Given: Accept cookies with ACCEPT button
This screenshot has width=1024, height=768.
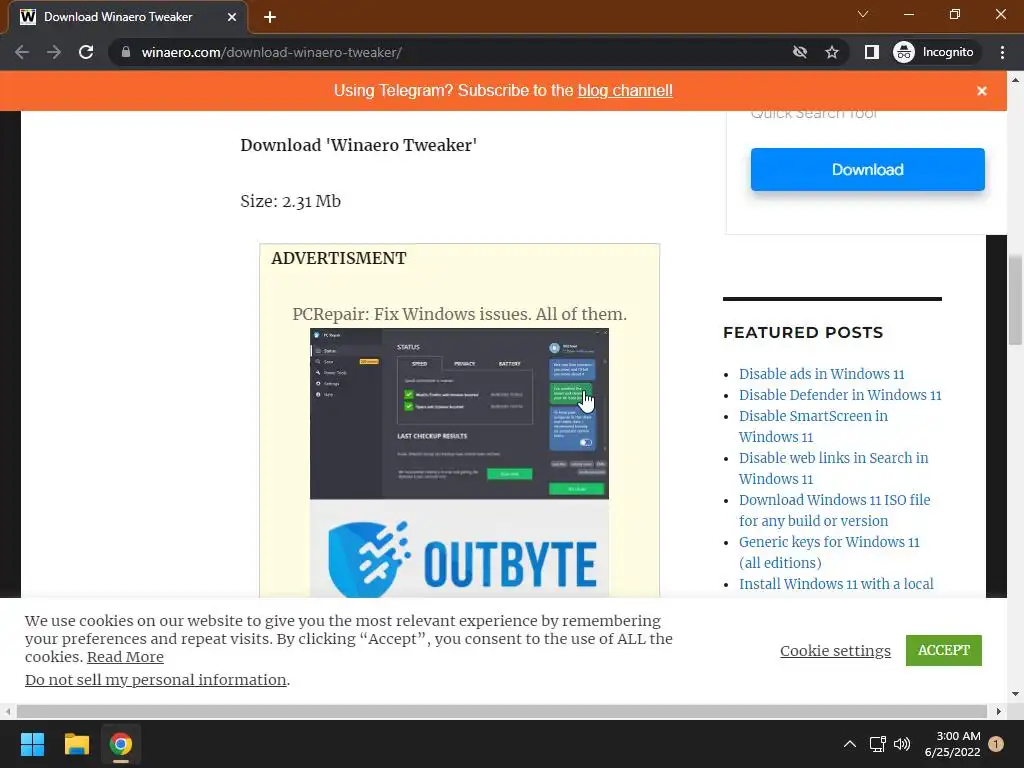Looking at the screenshot, I should click(x=944, y=650).
